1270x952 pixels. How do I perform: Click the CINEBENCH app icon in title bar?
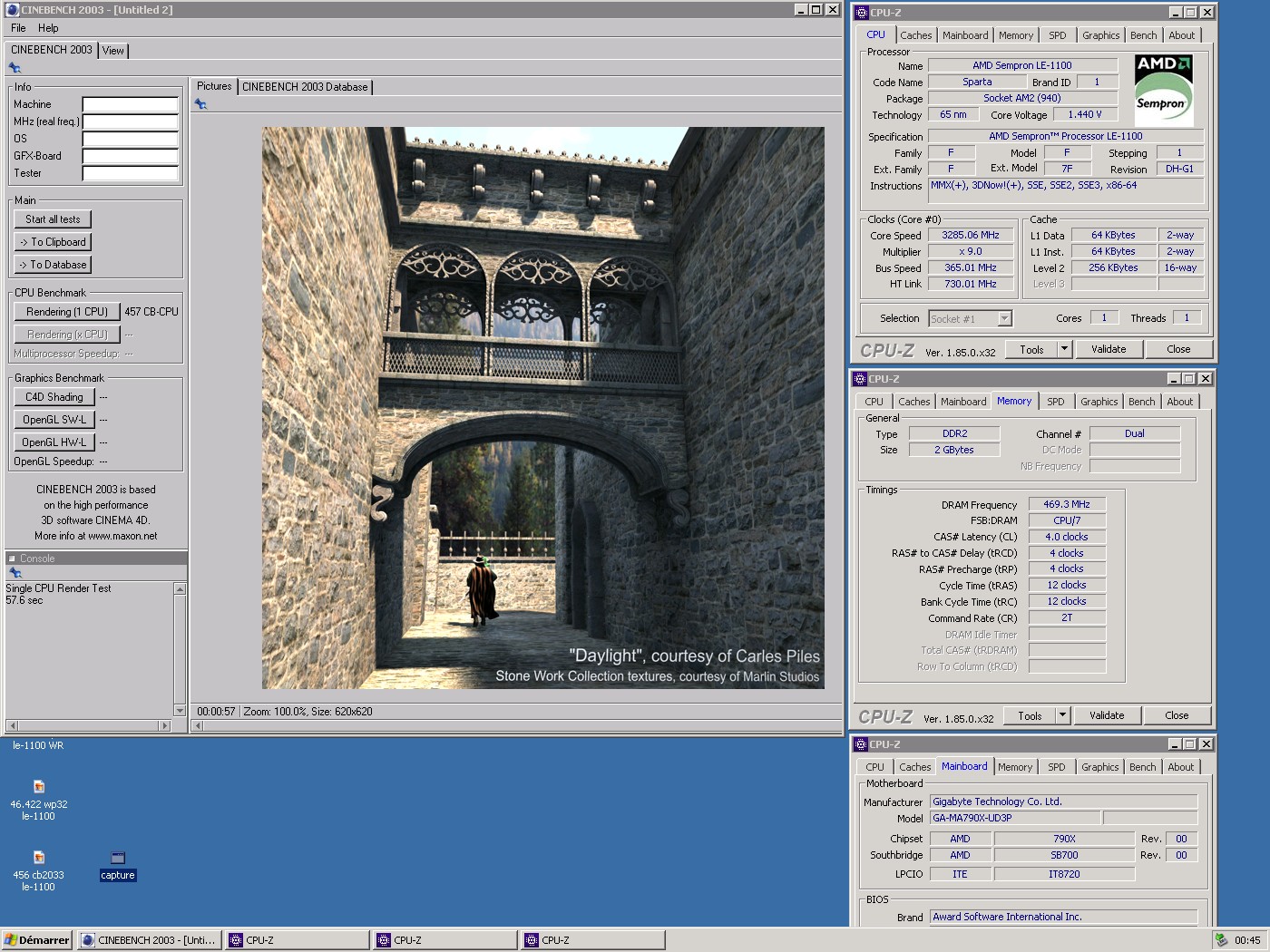[13, 10]
